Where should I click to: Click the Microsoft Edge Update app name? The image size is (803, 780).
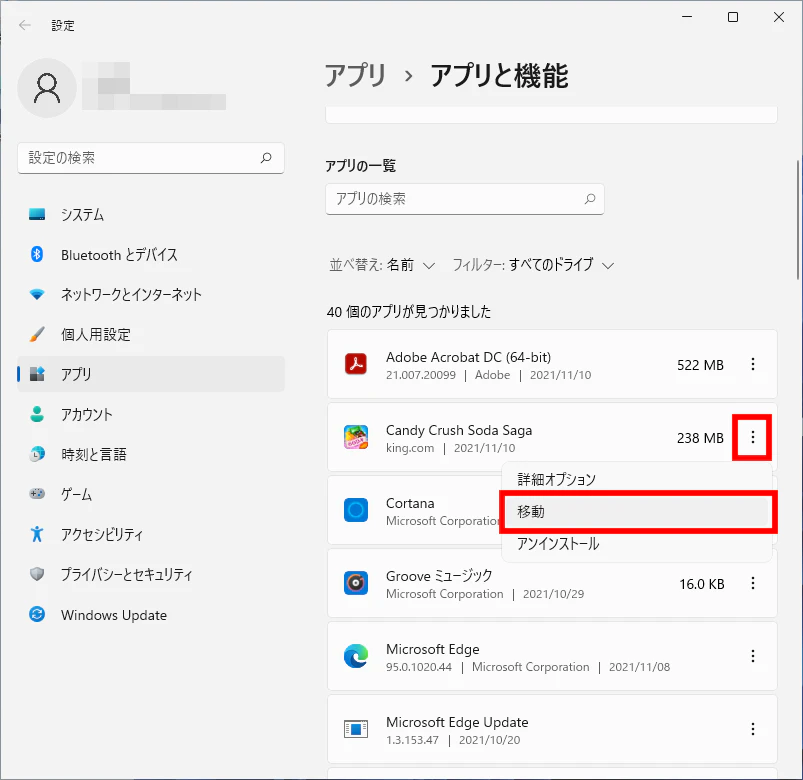pos(457,722)
